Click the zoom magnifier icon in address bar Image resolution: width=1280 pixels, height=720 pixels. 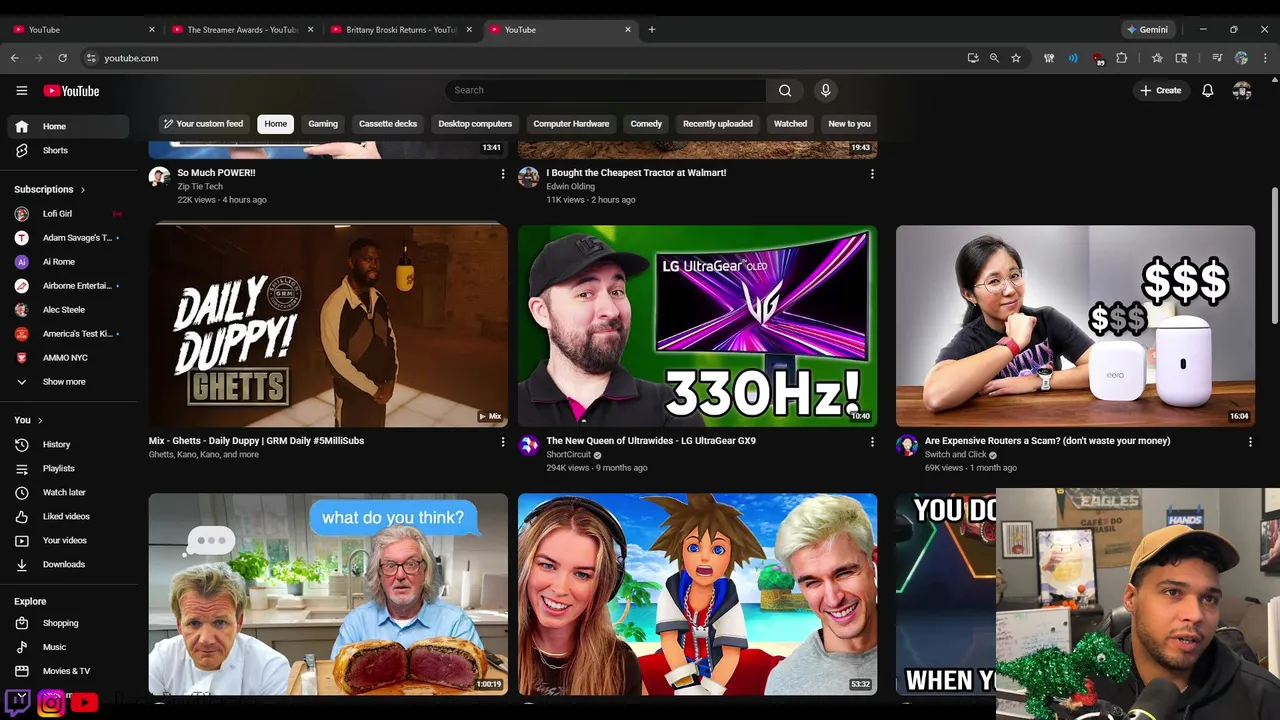tap(994, 58)
